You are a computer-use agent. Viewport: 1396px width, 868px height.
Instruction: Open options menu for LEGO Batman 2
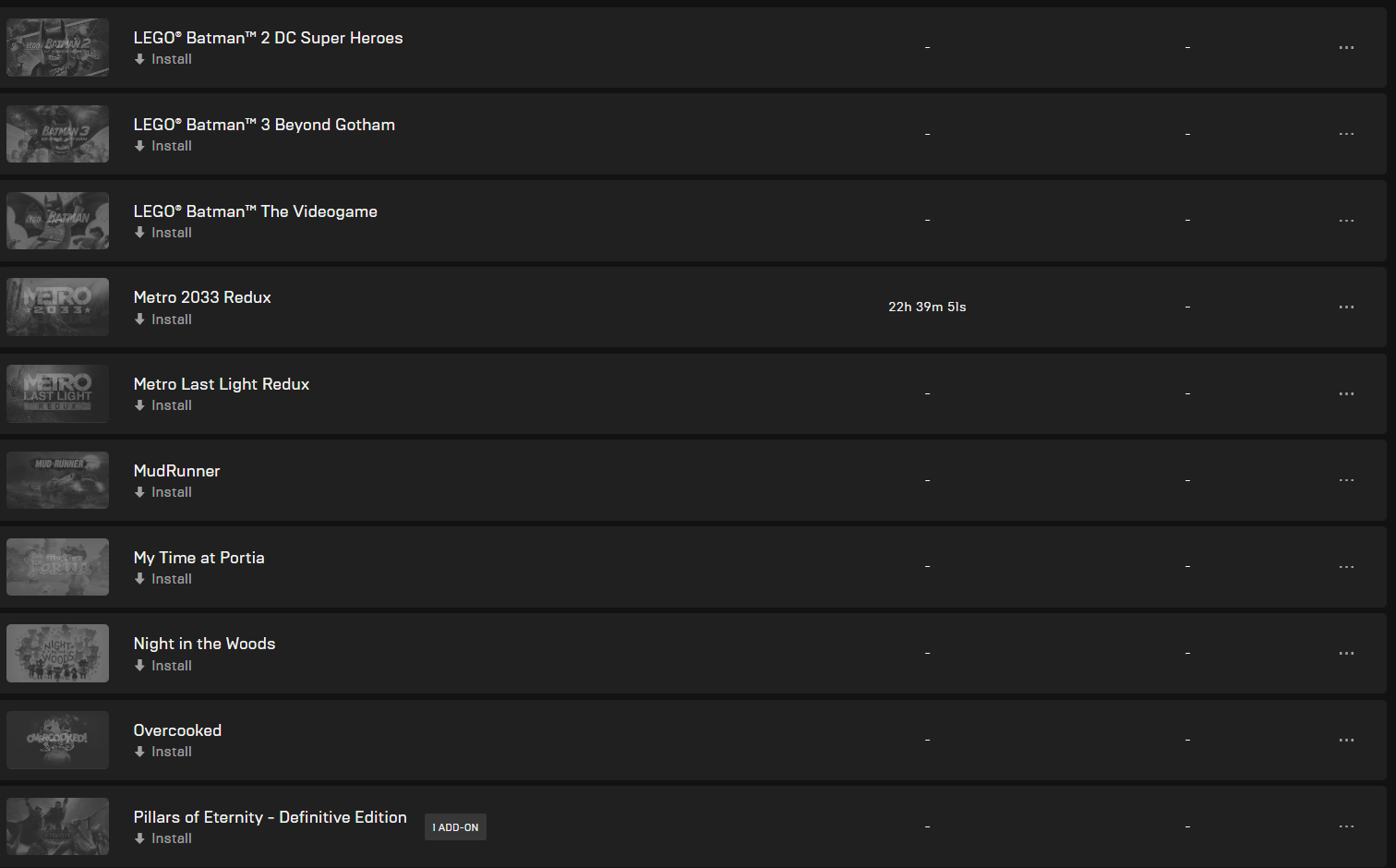(x=1346, y=47)
